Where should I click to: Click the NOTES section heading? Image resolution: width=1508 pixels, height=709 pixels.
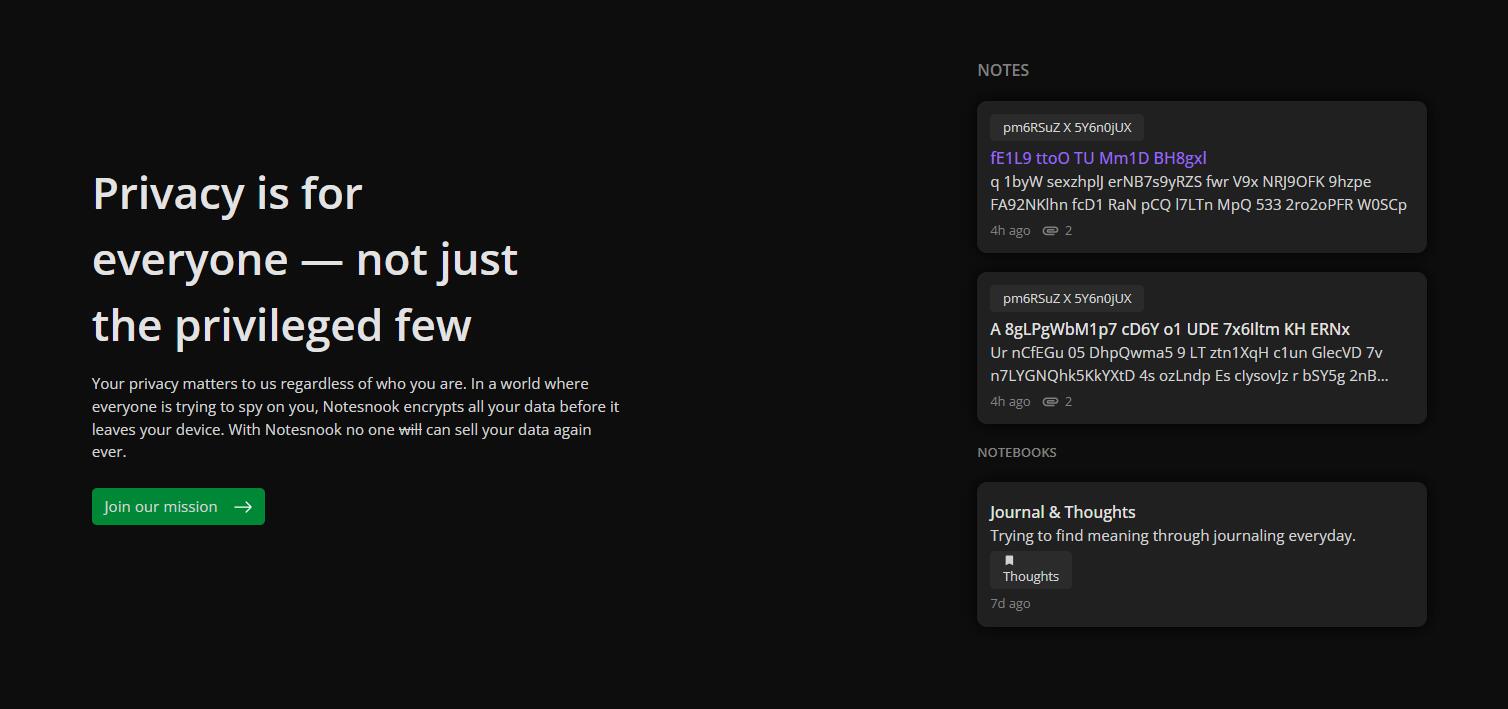(x=1003, y=70)
